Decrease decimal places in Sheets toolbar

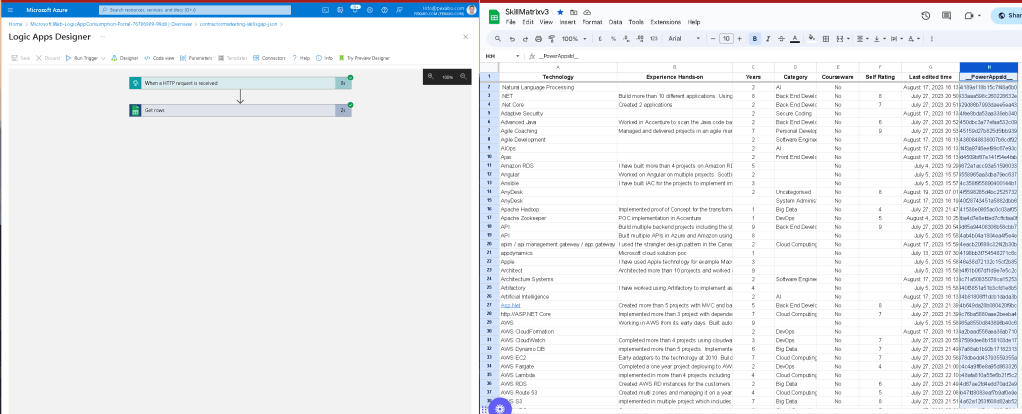[x=626, y=38]
